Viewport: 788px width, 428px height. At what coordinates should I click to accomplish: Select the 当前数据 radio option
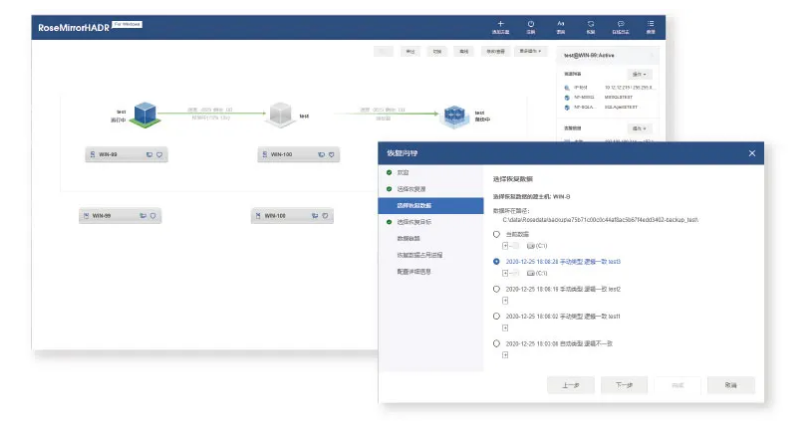pyautogui.click(x=496, y=233)
